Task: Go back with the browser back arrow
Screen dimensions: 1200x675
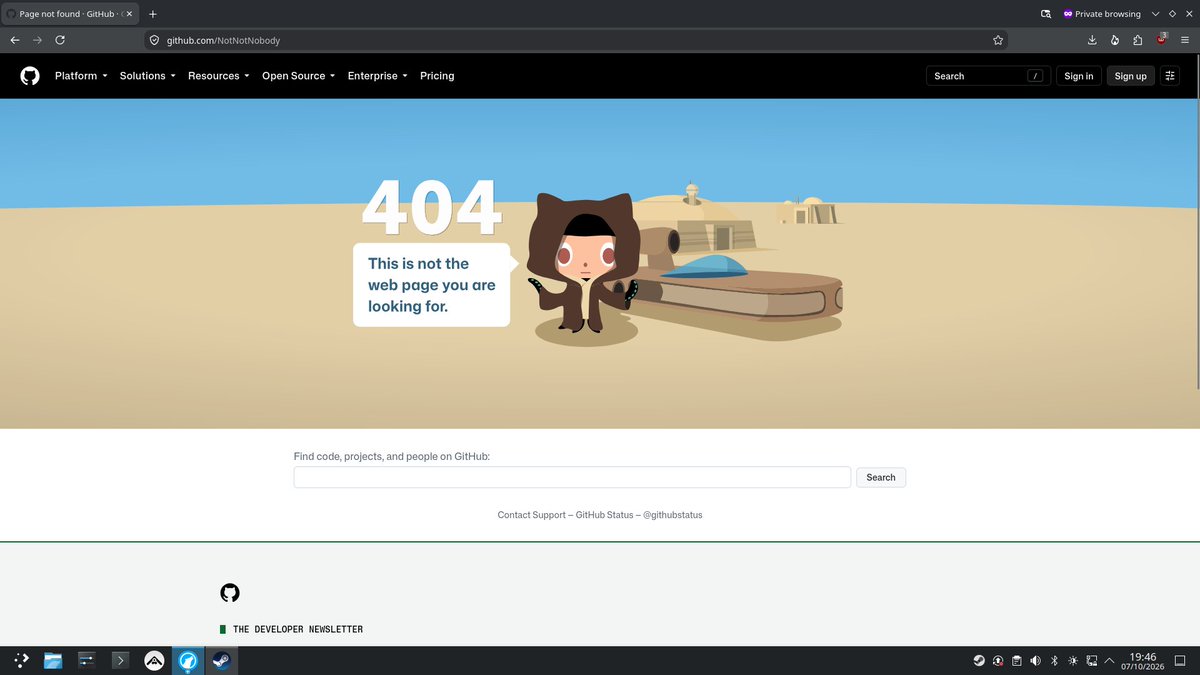Action: click(15, 40)
